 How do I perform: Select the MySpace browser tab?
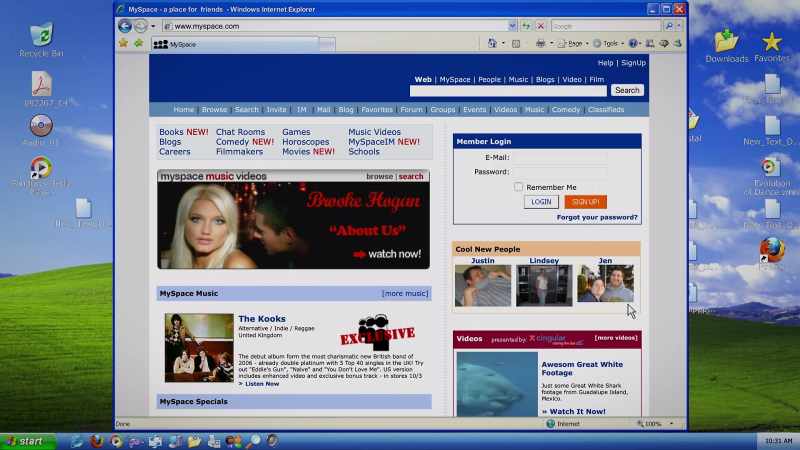click(x=235, y=44)
